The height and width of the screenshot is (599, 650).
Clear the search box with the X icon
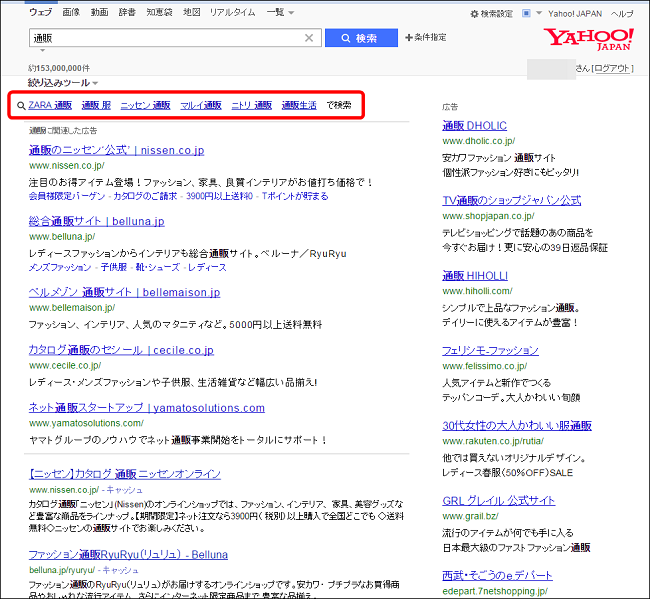[309, 38]
